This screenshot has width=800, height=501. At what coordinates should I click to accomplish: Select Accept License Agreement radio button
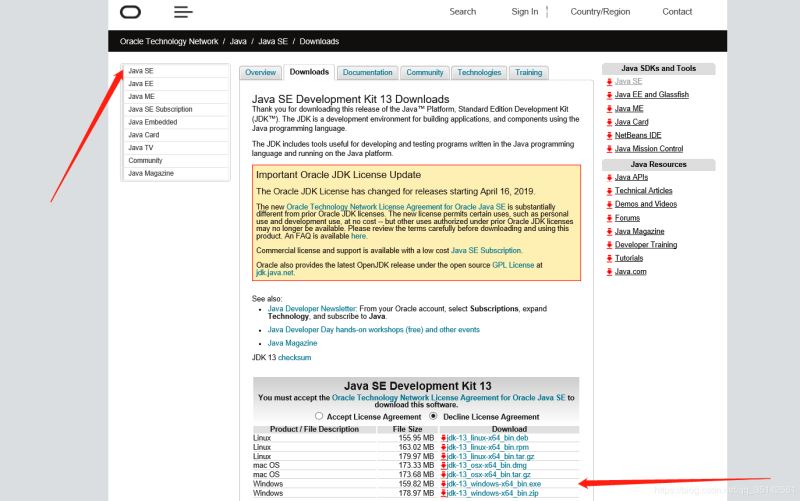click(319, 416)
